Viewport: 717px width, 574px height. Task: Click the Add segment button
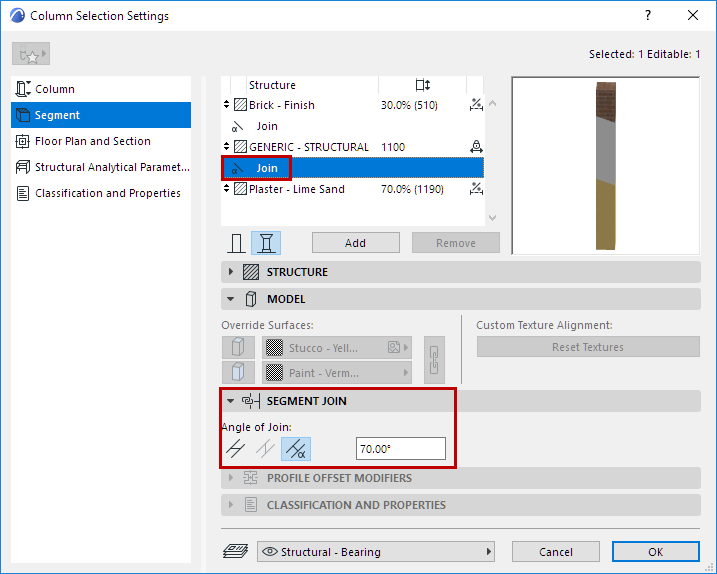356,242
